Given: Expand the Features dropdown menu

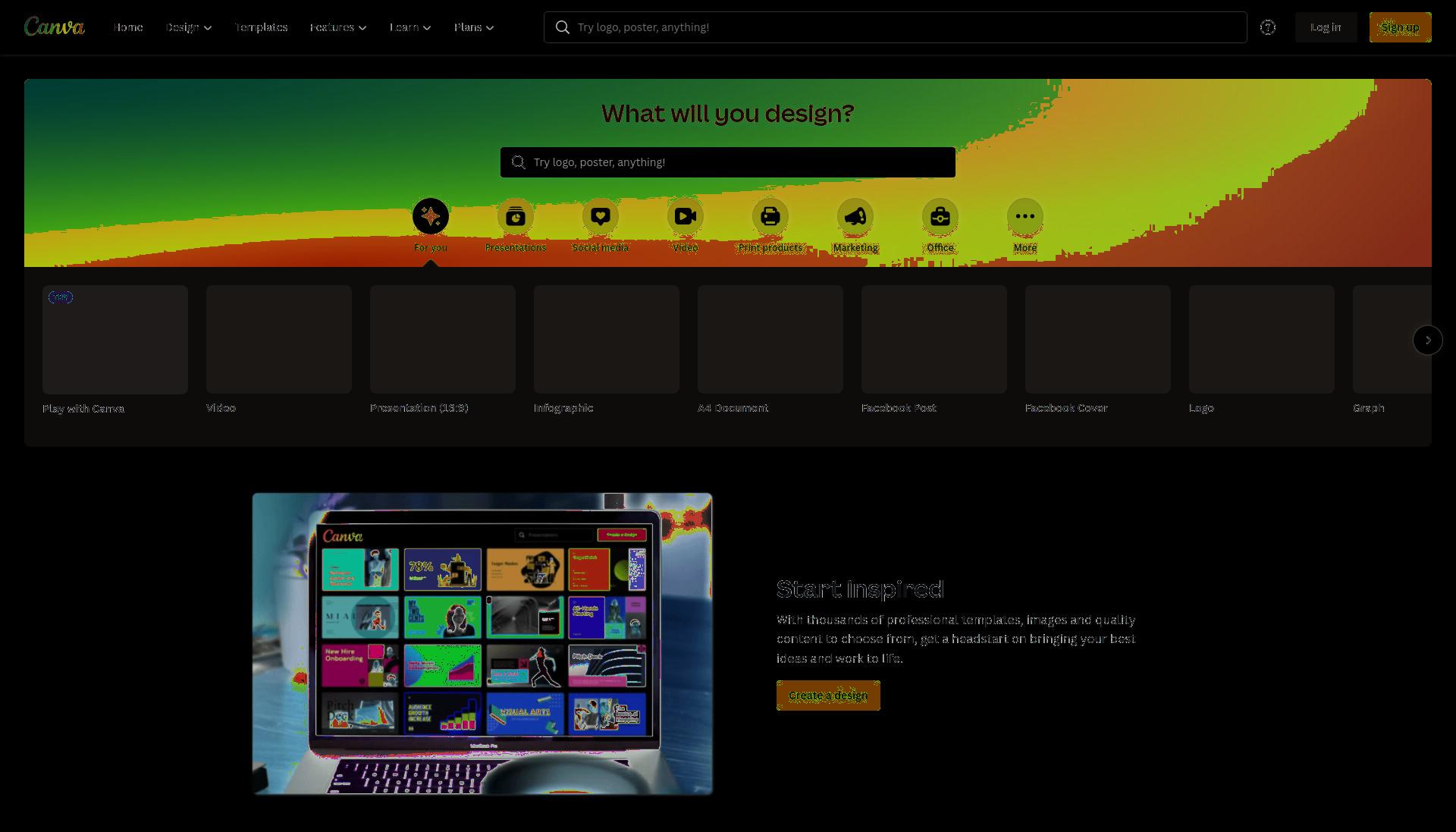Looking at the screenshot, I should [338, 27].
